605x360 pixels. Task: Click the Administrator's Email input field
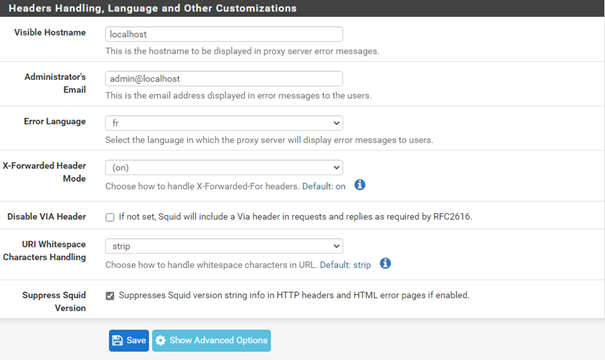click(x=224, y=79)
